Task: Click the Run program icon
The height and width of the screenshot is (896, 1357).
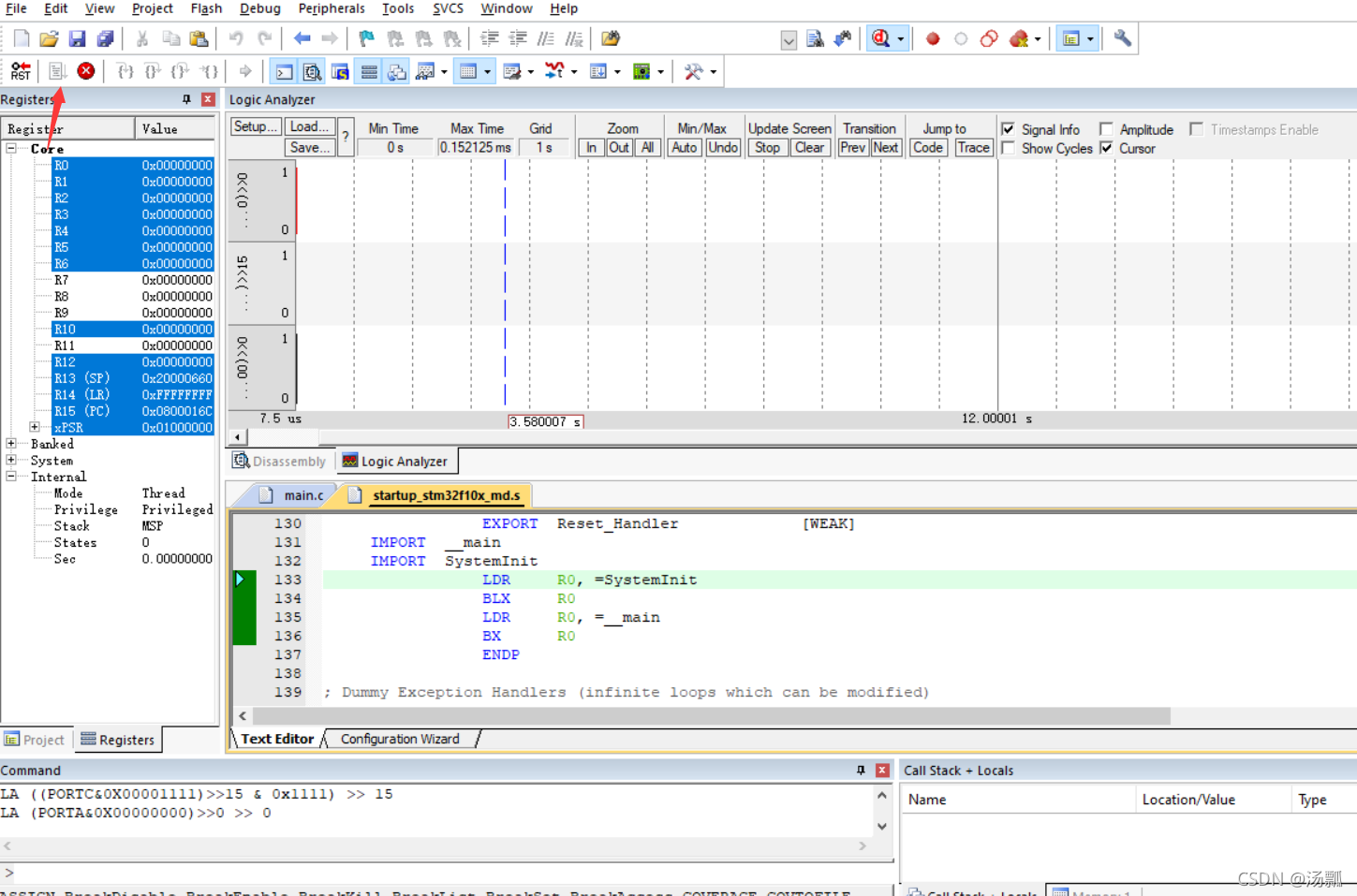Action: tap(57, 71)
